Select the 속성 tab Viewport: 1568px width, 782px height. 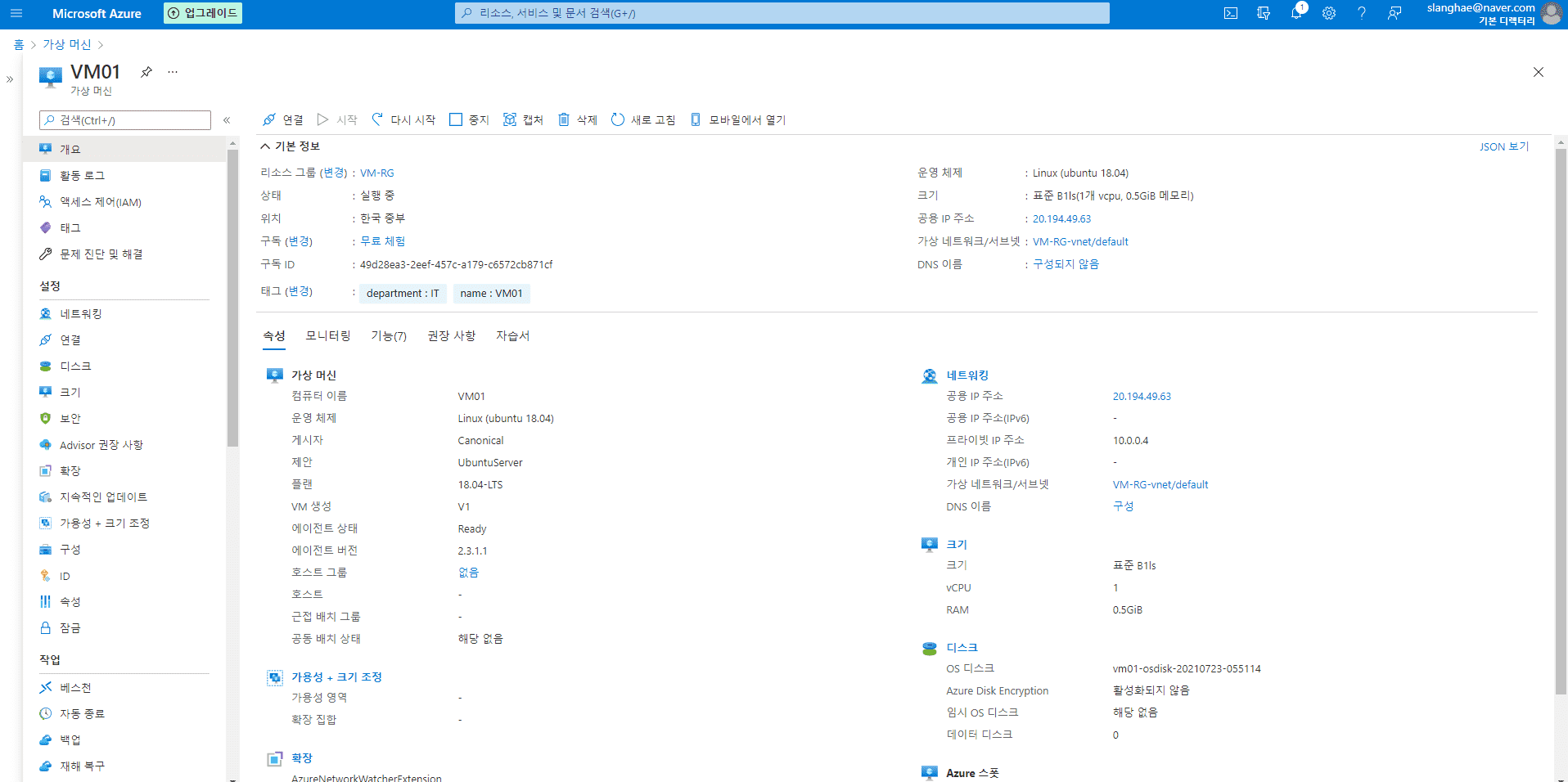274,335
